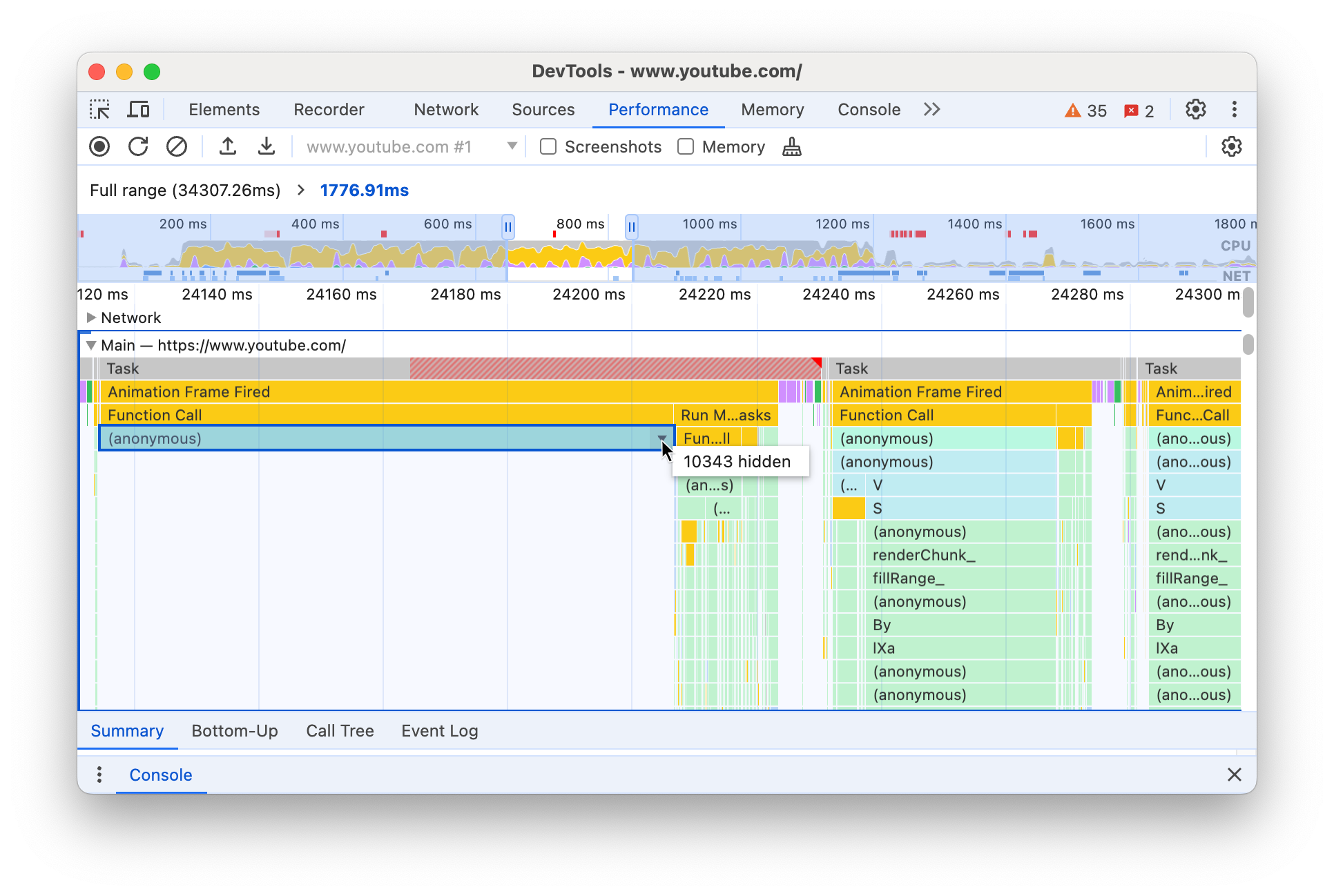The width and height of the screenshot is (1334, 896).
Task: Select the Call Tree tab
Action: pyautogui.click(x=340, y=731)
